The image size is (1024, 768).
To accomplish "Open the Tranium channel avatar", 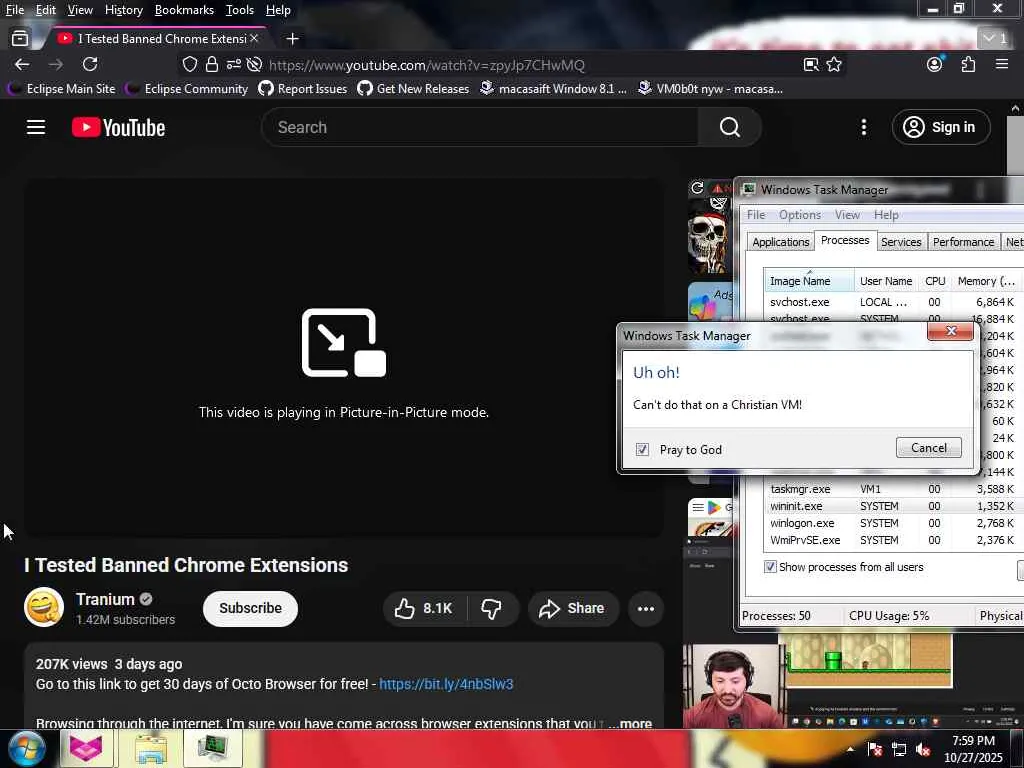I will point(44,607).
